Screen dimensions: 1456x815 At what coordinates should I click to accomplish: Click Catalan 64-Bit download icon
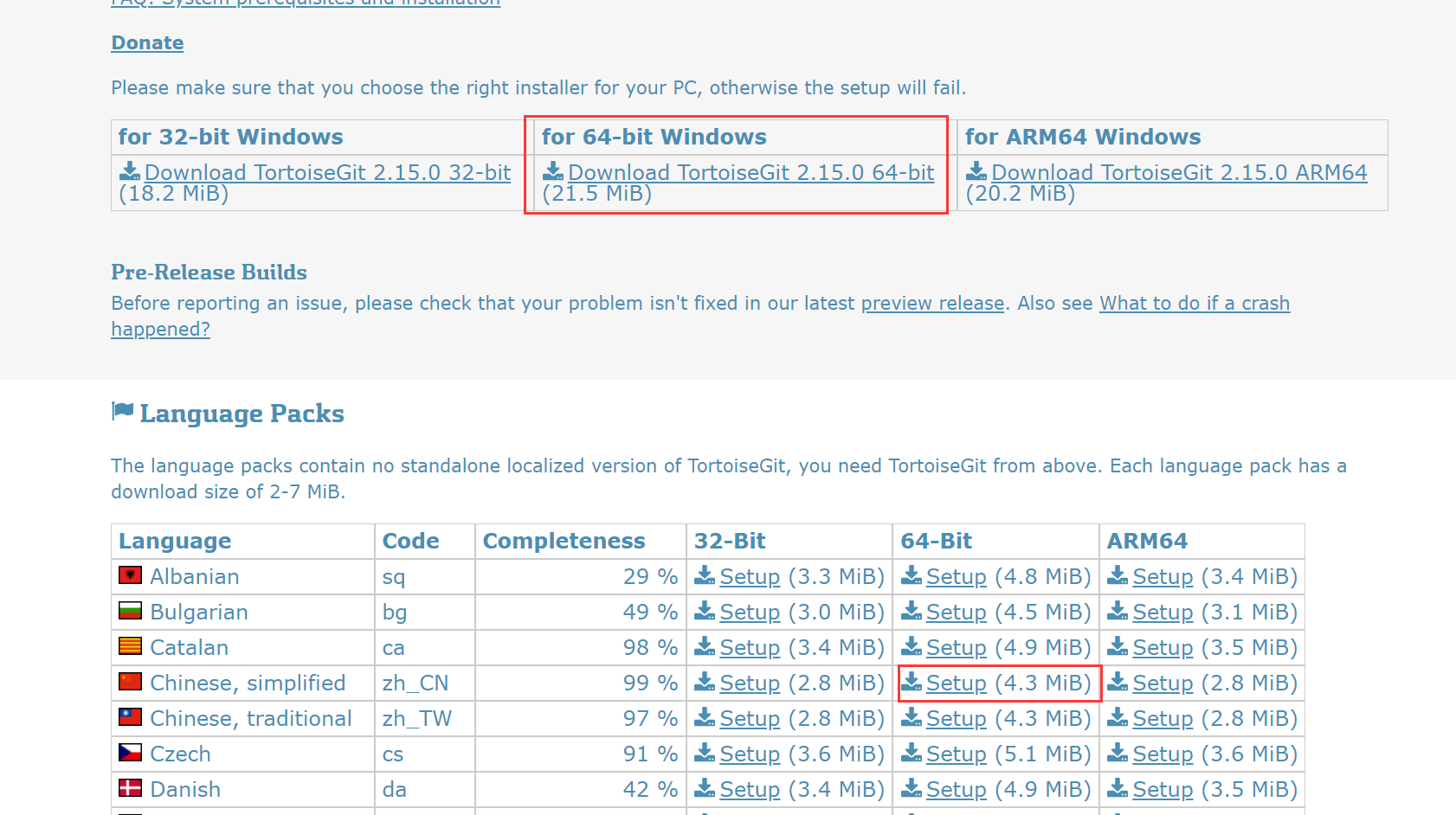click(x=912, y=646)
